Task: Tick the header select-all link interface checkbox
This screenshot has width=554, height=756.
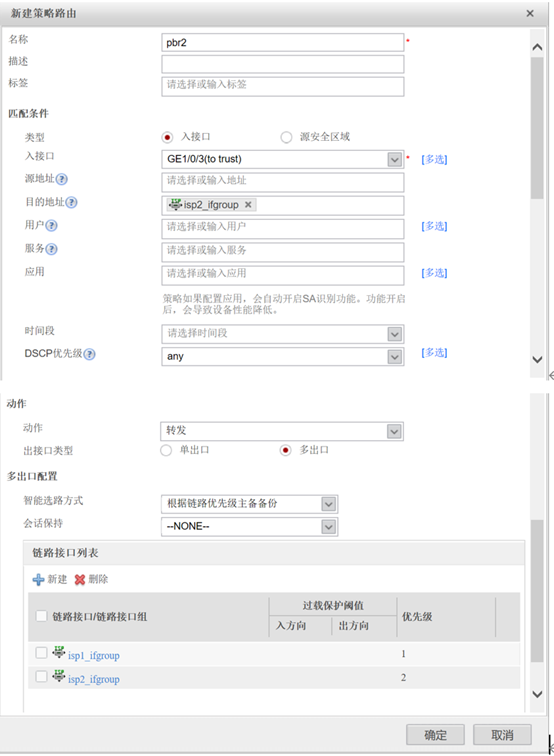Action: [x=41, y=616]
